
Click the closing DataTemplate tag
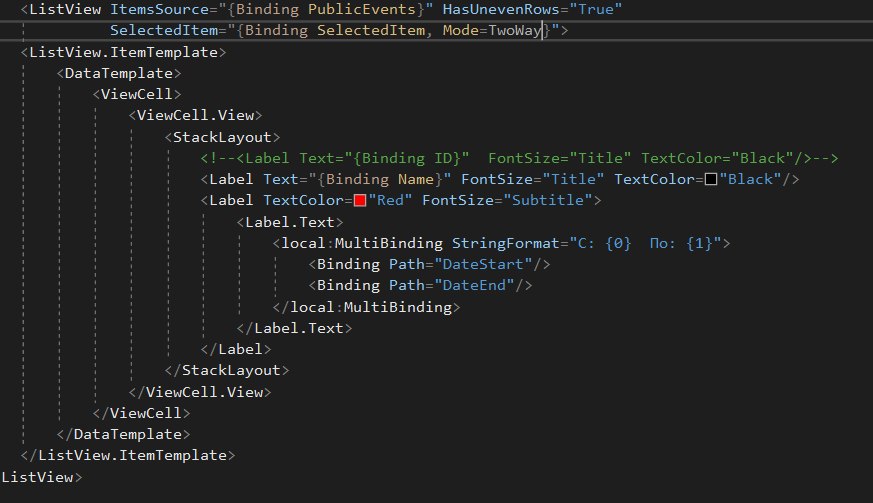(x=123, y=435)
